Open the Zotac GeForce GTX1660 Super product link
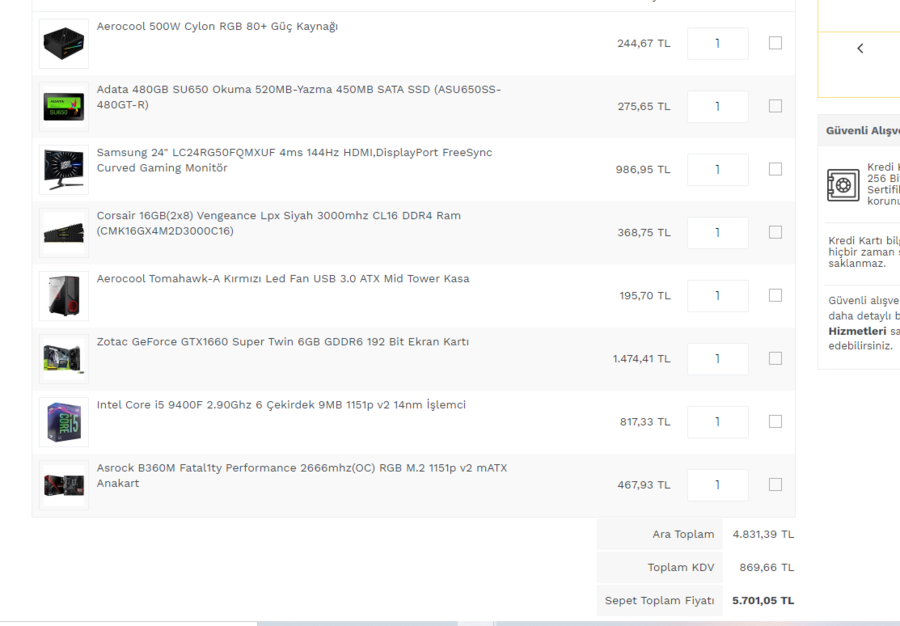The height and width of the screenshot is (626, 900). click(x=282, y=342)
